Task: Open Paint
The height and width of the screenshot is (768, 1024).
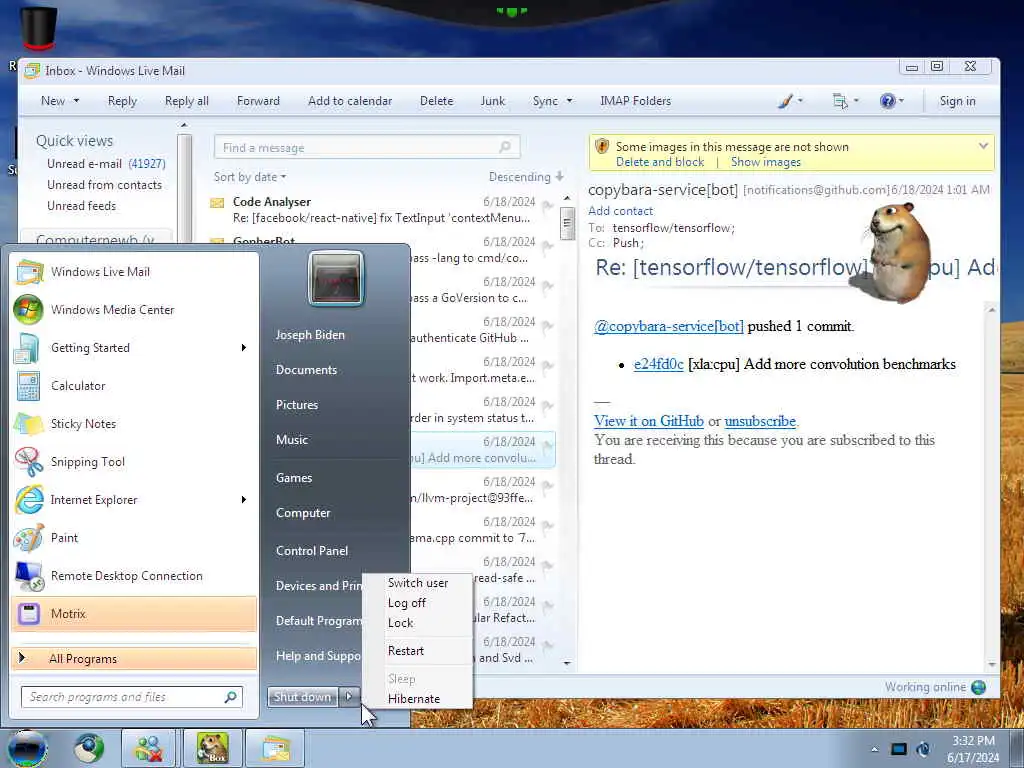Action: [x=134, y=537]
